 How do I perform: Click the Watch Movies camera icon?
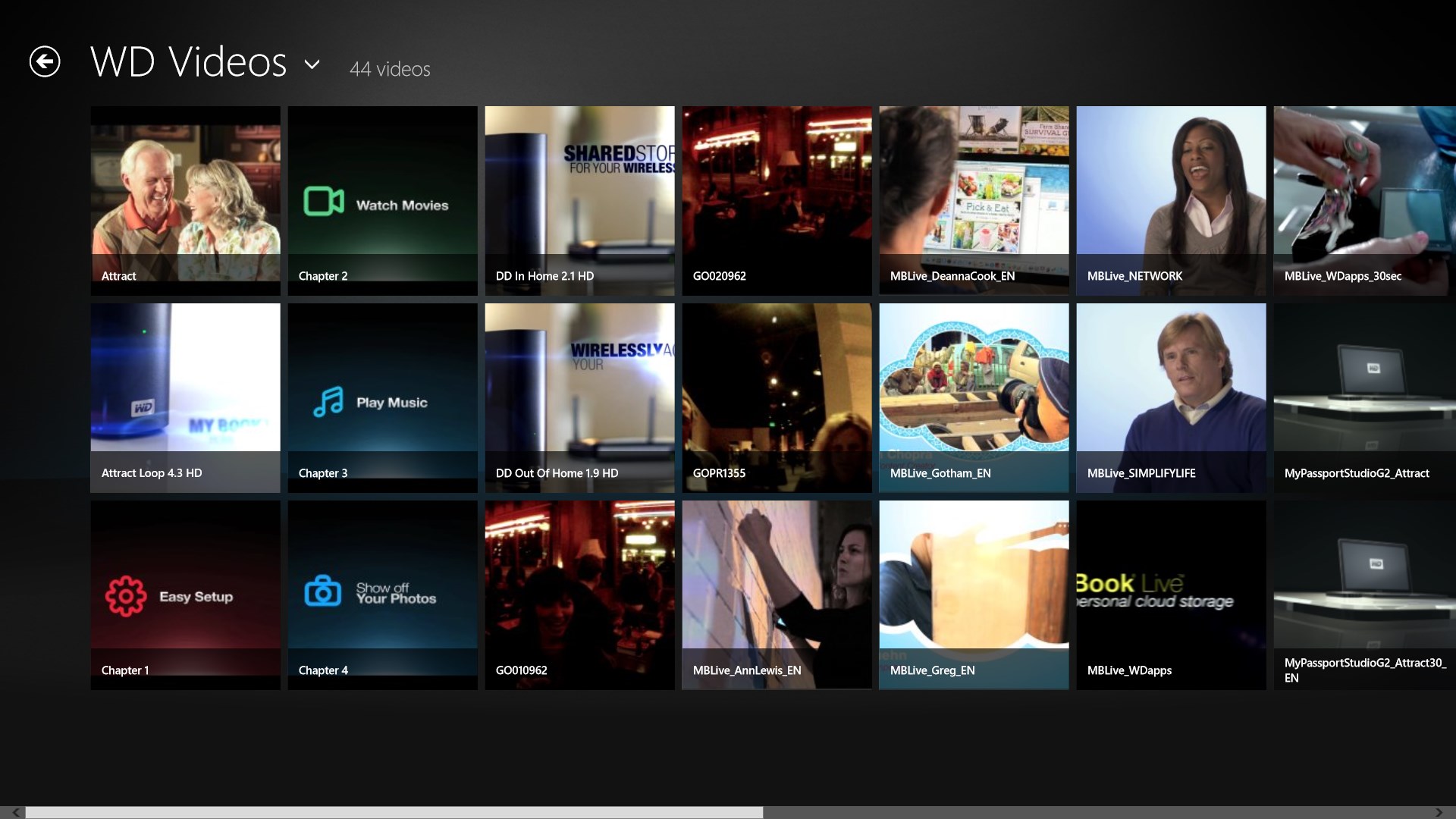tap(324, 201)
